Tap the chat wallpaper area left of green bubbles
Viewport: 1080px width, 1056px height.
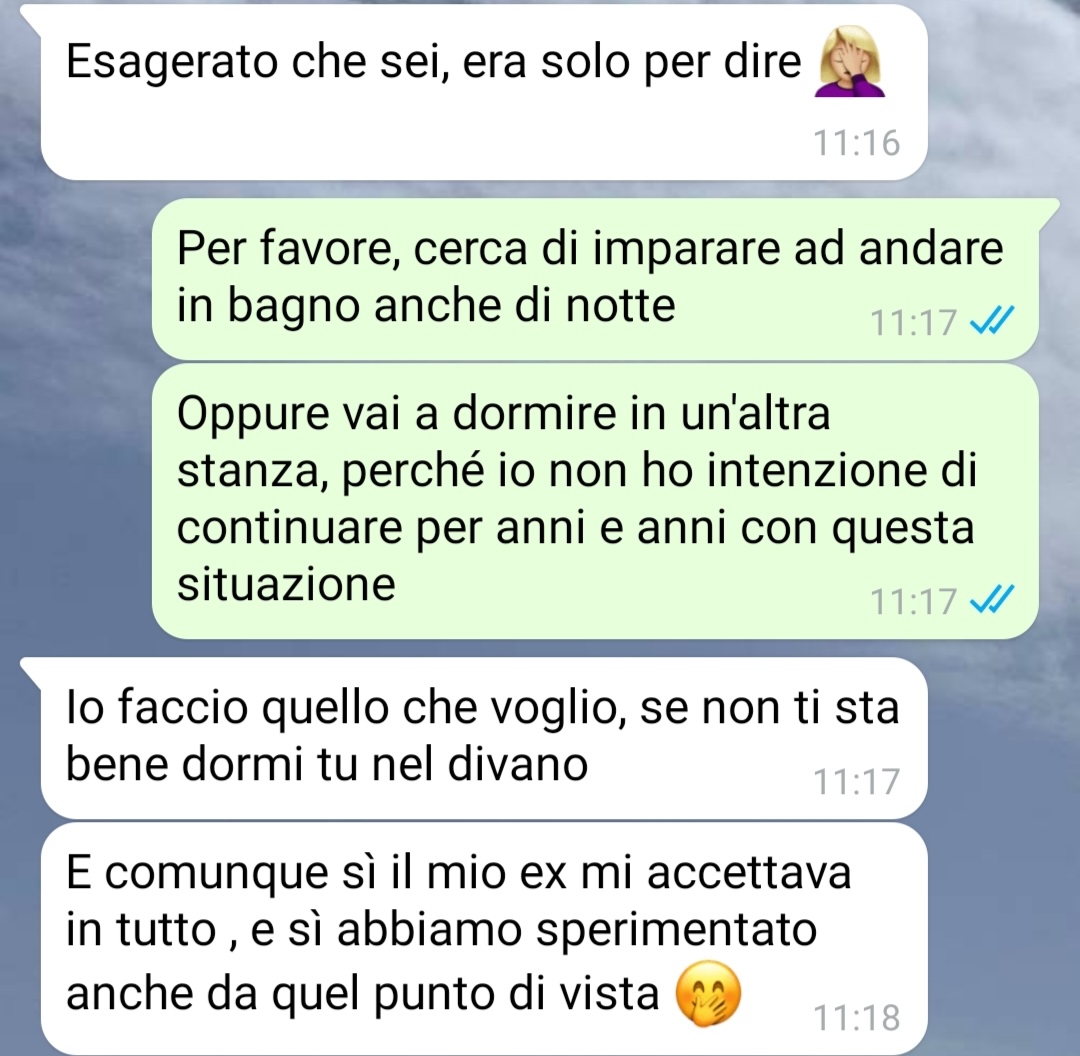(x=76, y=413)
